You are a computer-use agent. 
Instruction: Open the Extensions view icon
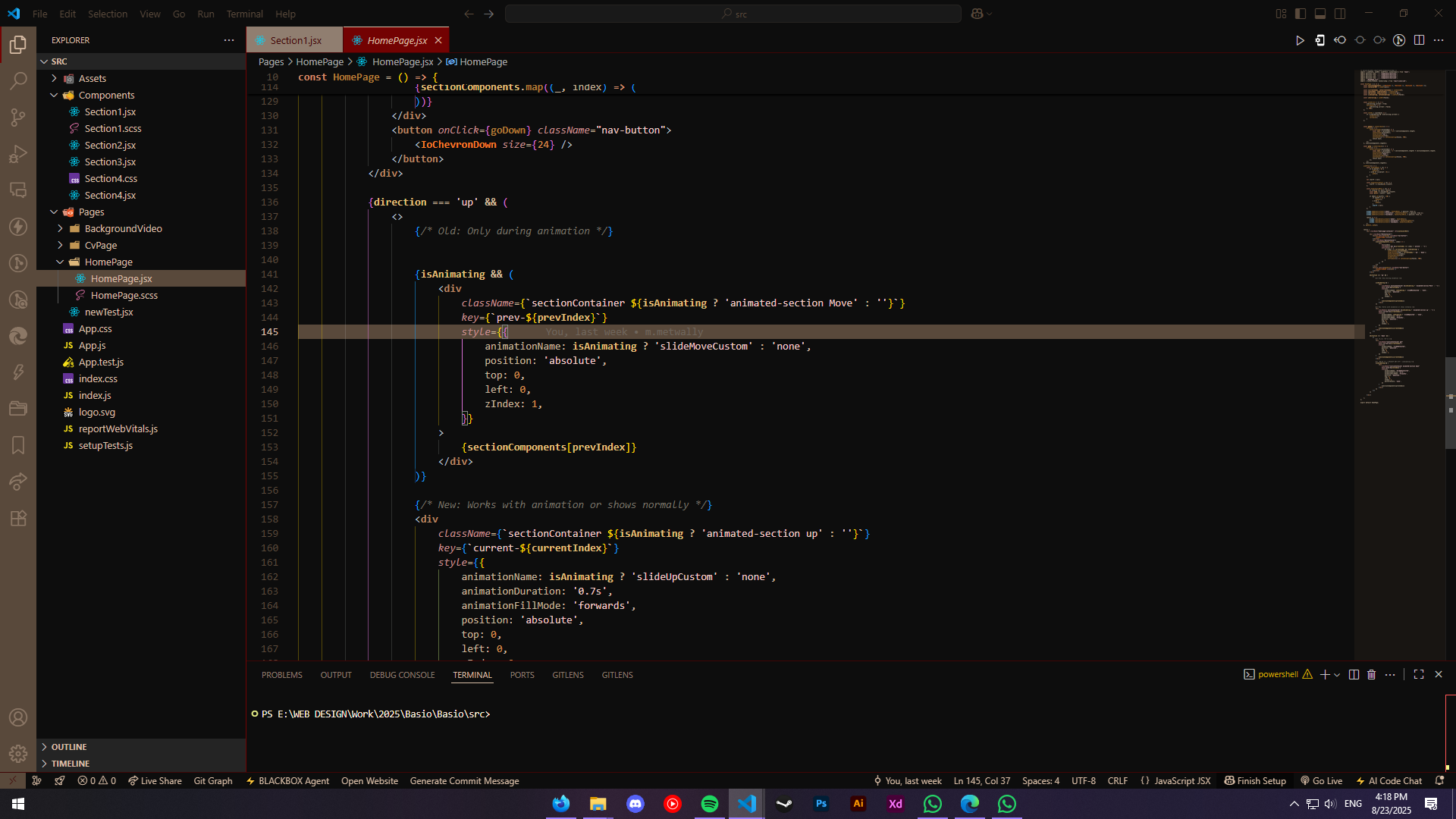[18, 519]
